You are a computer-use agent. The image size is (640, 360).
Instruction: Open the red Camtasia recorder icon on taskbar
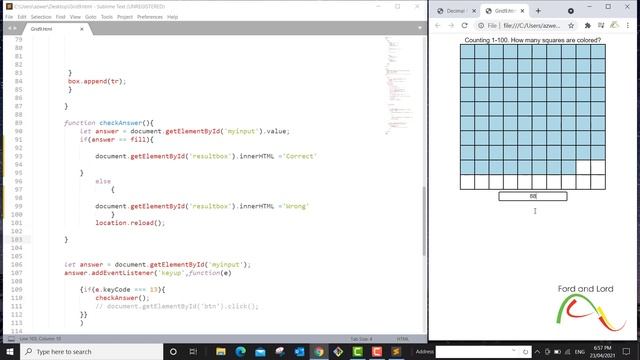point(377,351)
